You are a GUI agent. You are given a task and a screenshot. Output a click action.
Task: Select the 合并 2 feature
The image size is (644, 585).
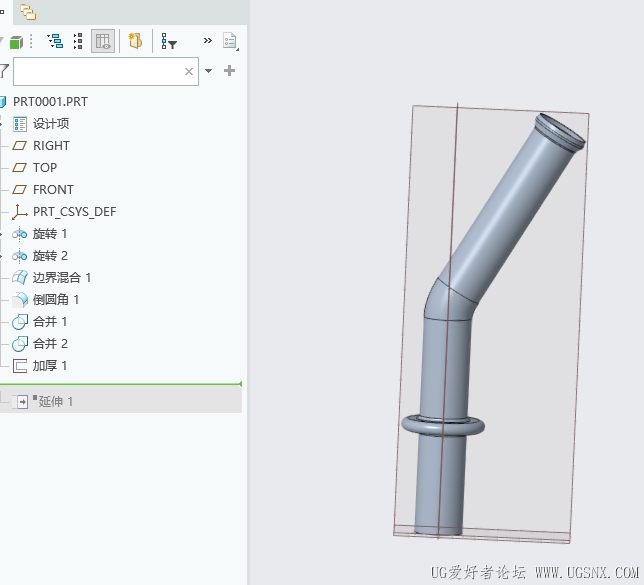[50, 343]
